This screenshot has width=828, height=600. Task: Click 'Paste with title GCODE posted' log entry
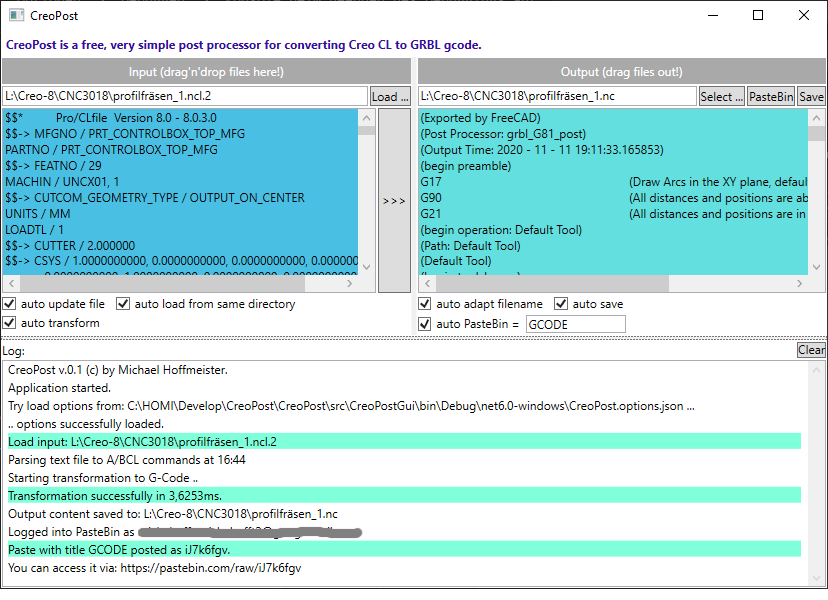coord(404,549)
